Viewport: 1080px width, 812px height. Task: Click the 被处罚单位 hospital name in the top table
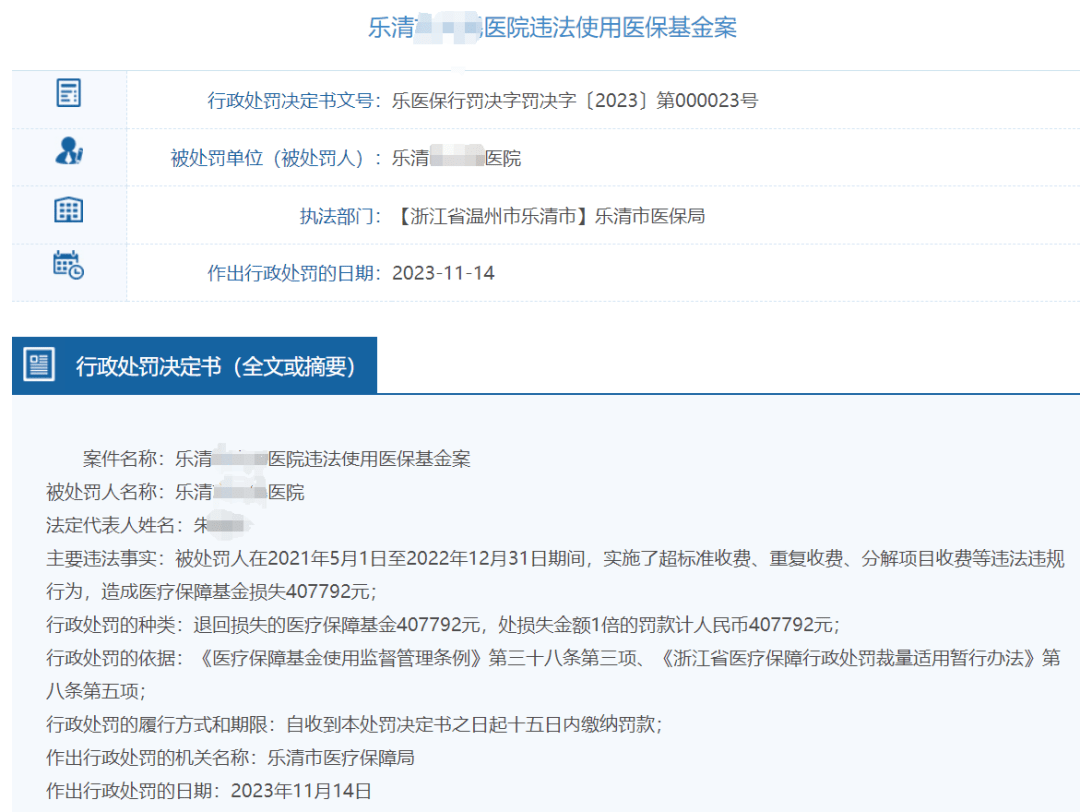click(x=456, y=158)
